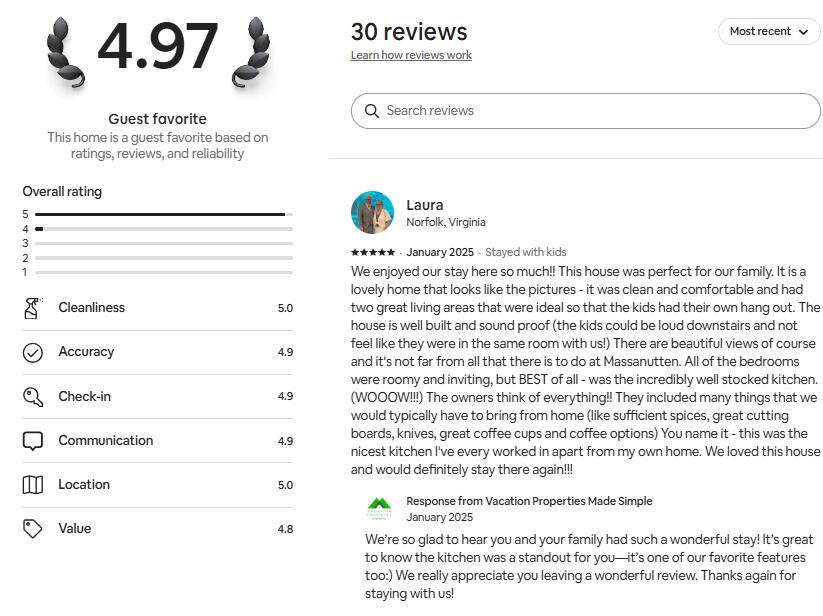Open the Most recent sort dropdown
This screenshot has width=823, height=616.
[x=768, y=31]
